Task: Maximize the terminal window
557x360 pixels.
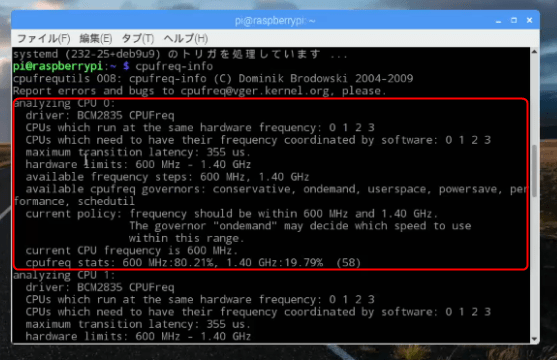Action: click(514, 20)
